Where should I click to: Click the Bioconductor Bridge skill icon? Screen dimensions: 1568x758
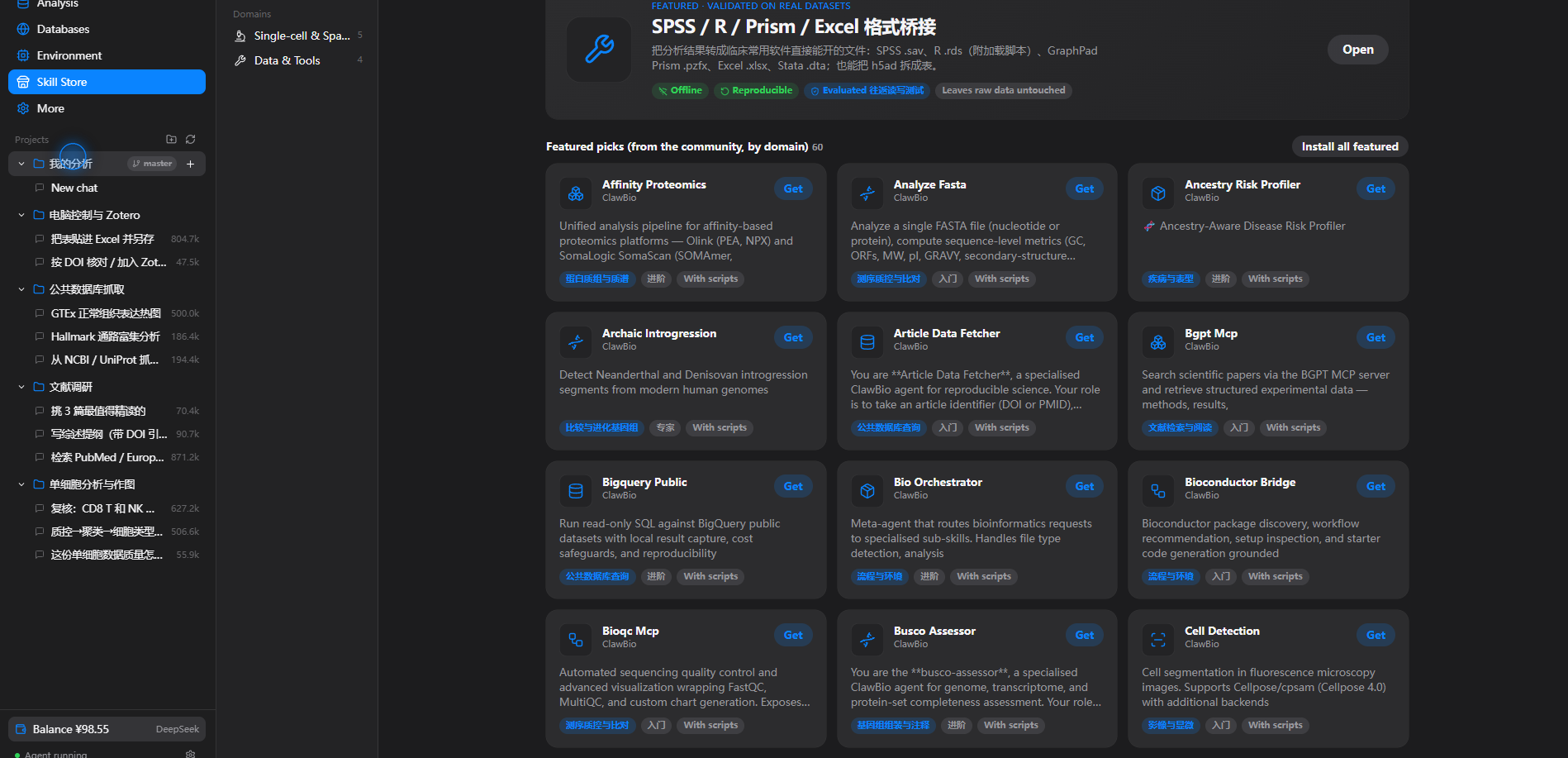click(x=1158, y=491)
